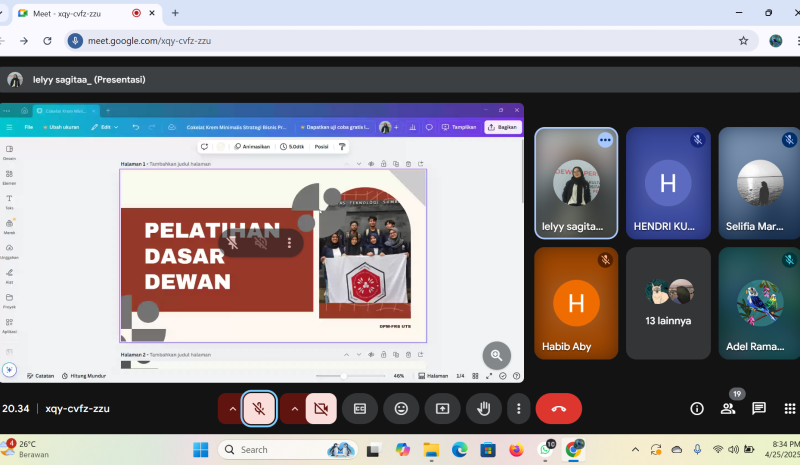This screenshot has height=465, width=800.
Task: Open the activities grid icon
Action: 791,408
